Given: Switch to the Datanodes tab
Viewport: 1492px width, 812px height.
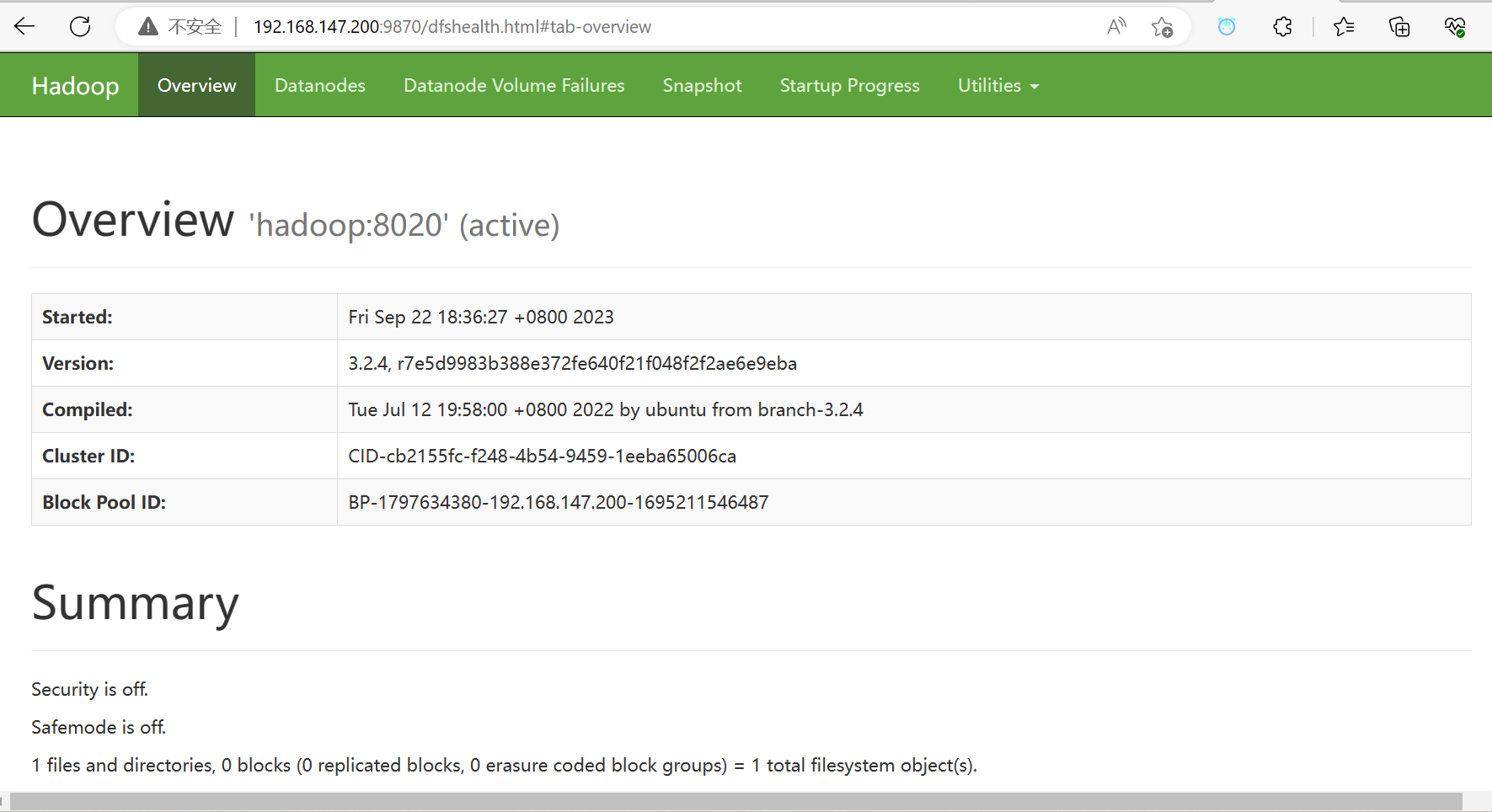Looking at the screenshot, I should [x=320, y=85].
